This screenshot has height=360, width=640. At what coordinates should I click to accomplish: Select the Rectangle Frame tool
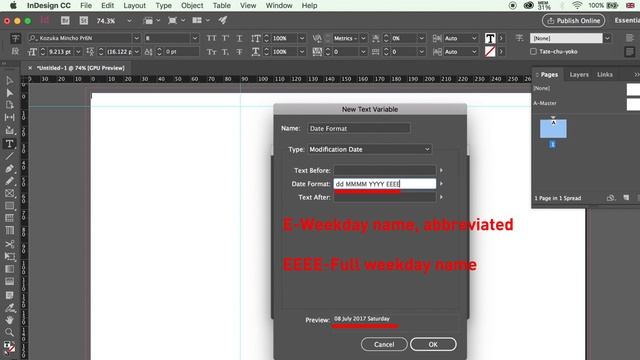9,193
